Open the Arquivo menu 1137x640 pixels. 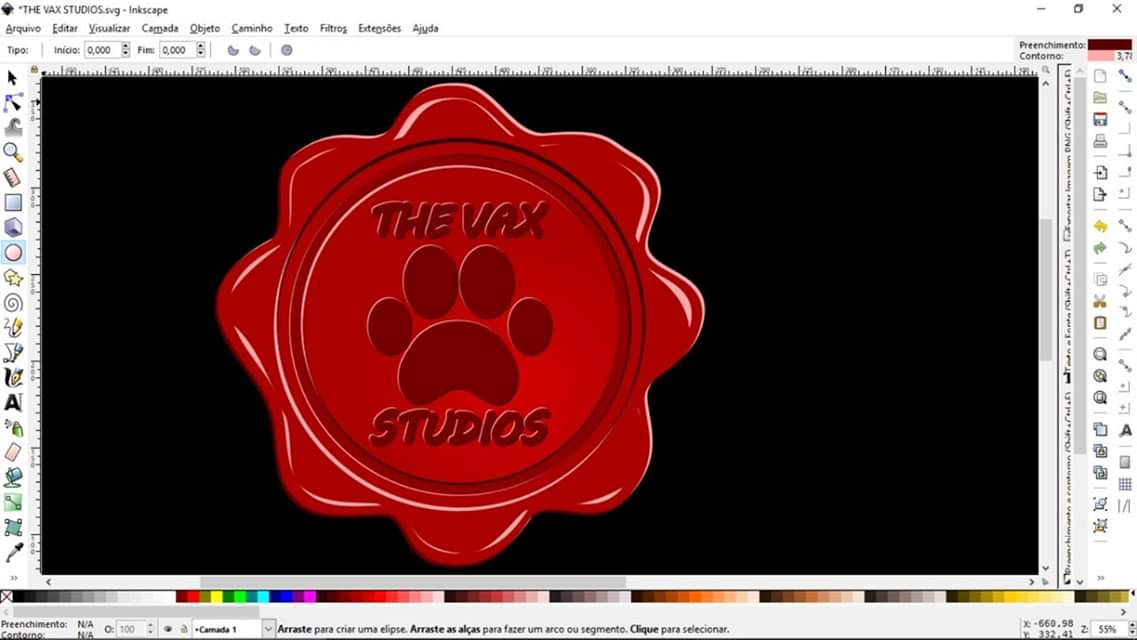(x=23, y=28)
